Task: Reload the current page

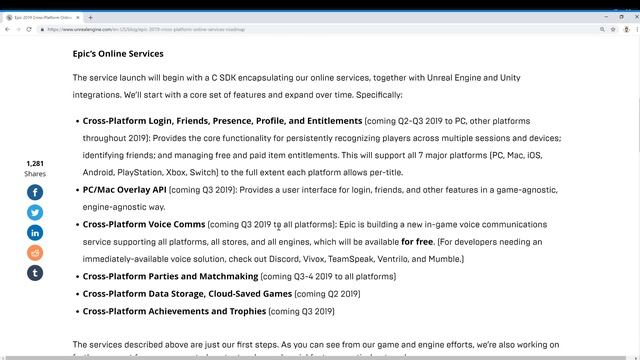Action: (29, 29)
